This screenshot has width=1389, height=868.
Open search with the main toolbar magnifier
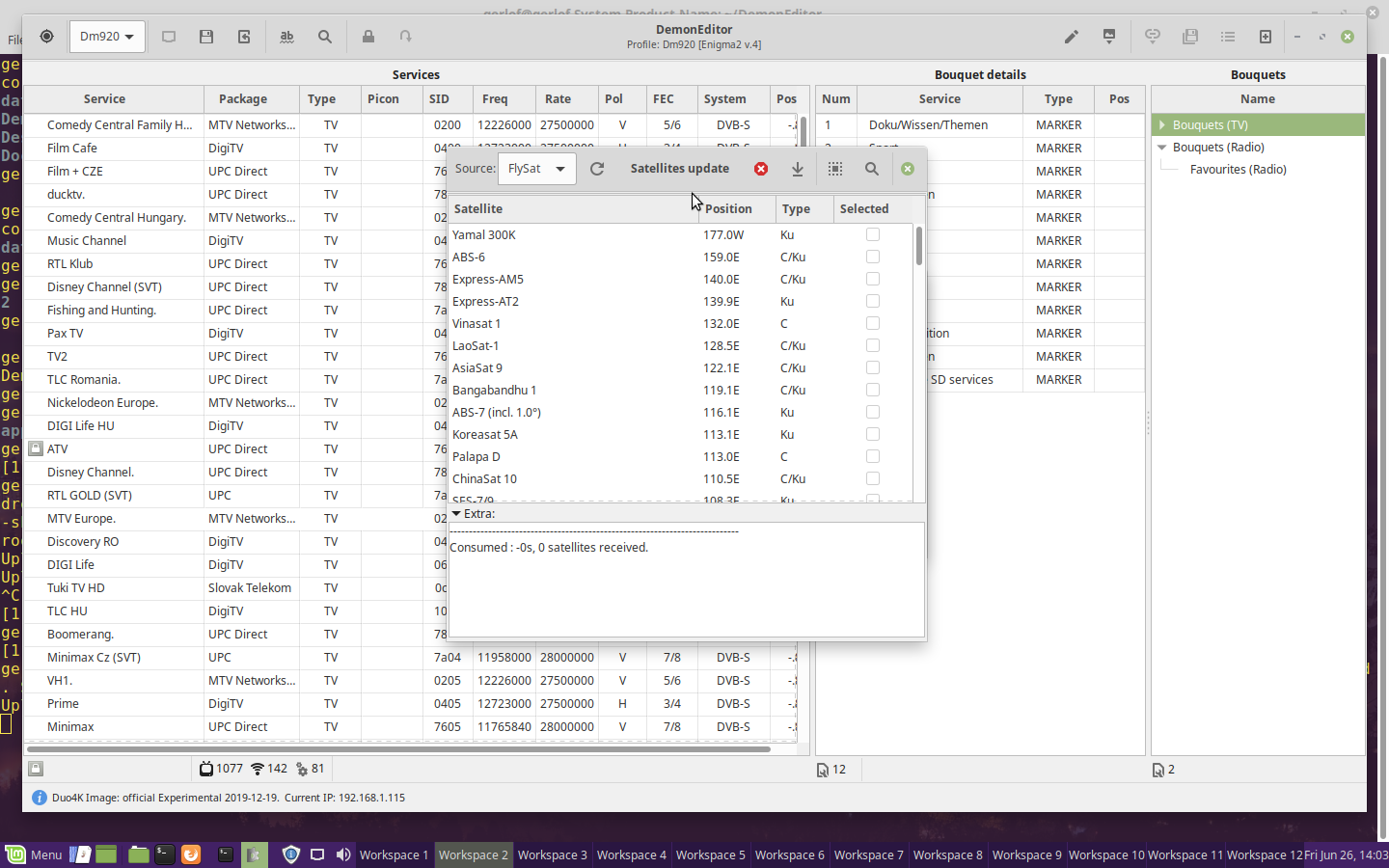(325, 37)
